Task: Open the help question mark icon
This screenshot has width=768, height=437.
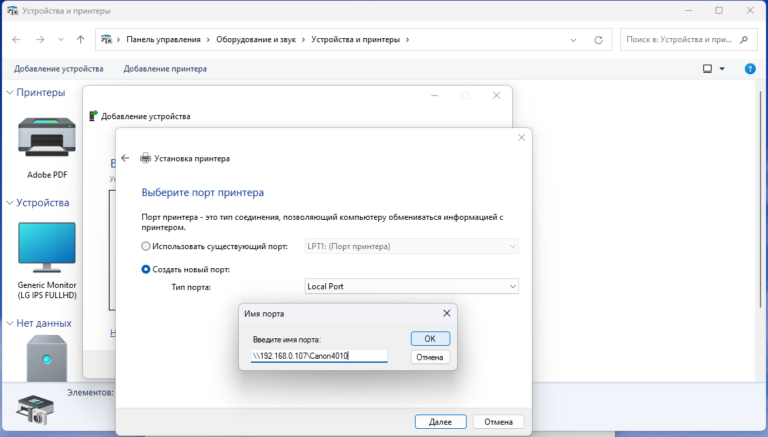Action: tap(750, 69)
